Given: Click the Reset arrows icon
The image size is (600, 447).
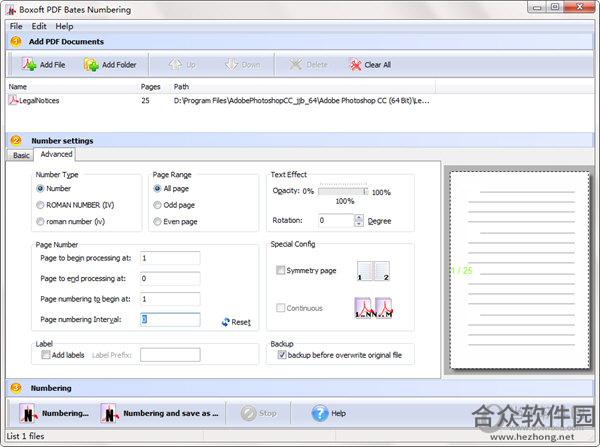Looking at the screenshot, I should click(x=226, y=322).
